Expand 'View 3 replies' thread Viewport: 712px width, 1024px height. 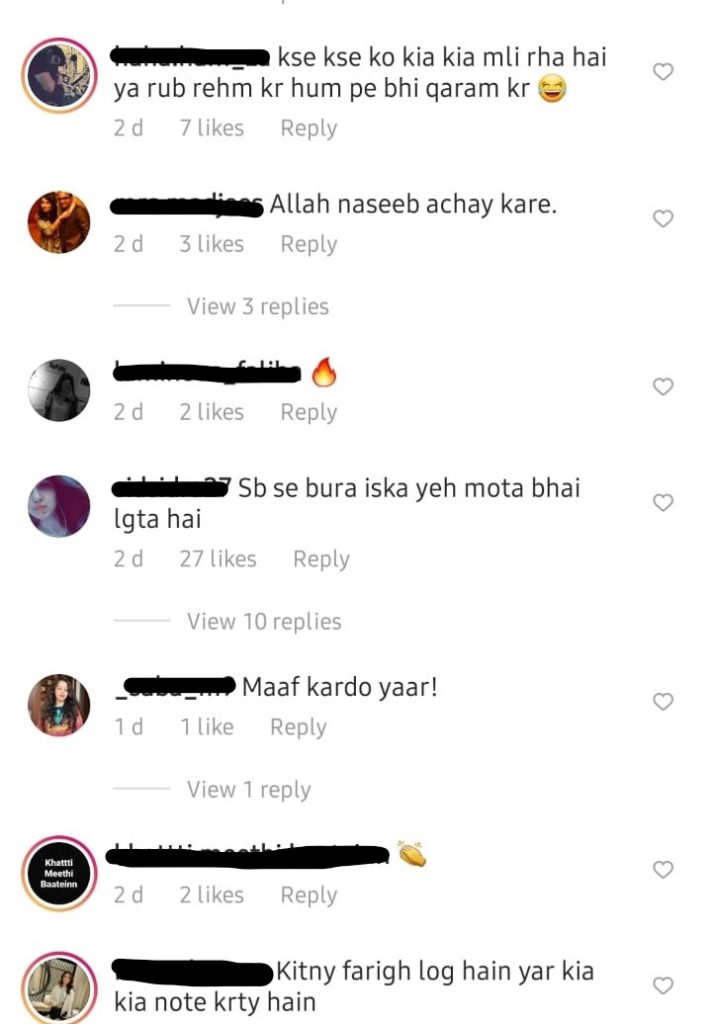point(257,306)
